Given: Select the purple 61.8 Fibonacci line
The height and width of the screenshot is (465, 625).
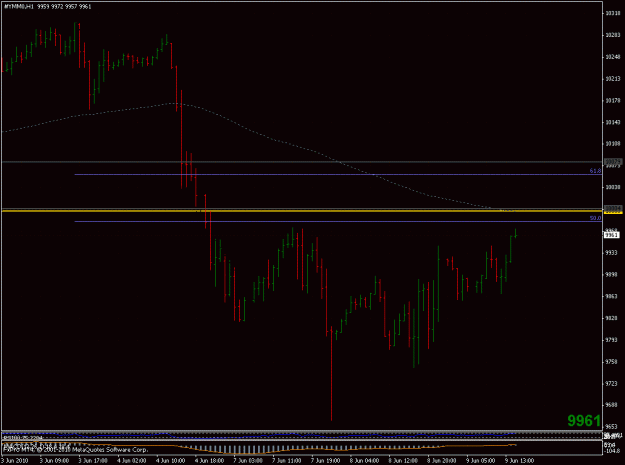Looking at the screenshot, I should point(338,175).
